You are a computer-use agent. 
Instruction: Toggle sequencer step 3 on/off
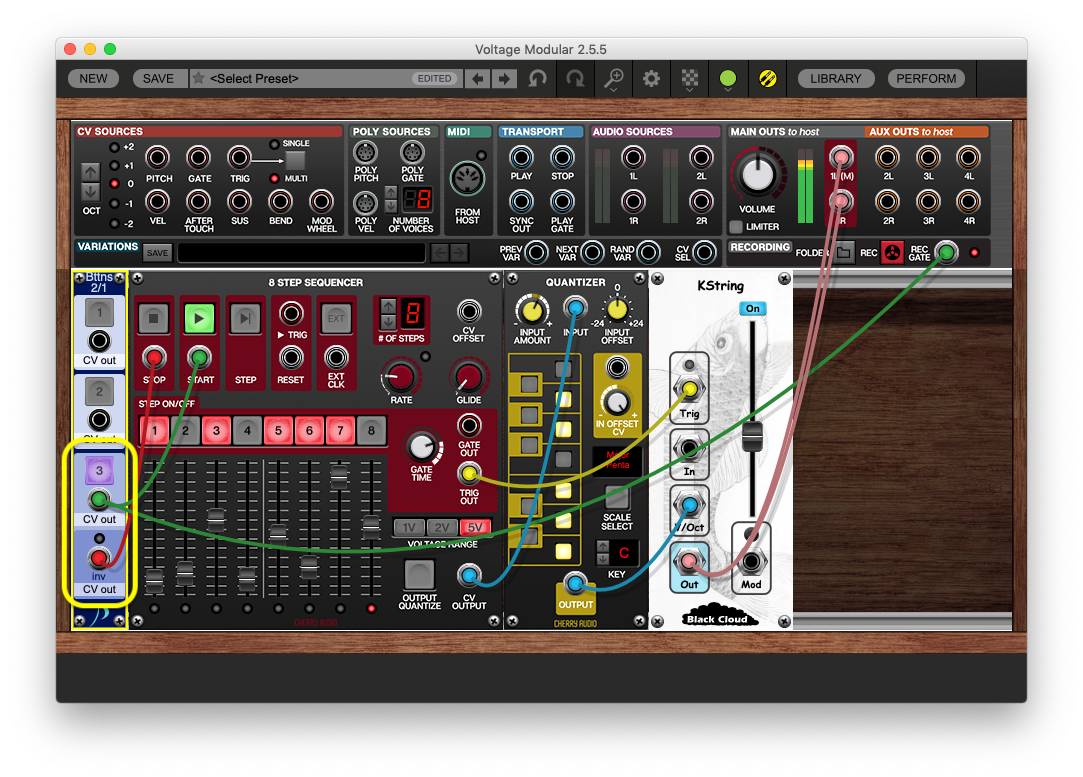[216, 430]
